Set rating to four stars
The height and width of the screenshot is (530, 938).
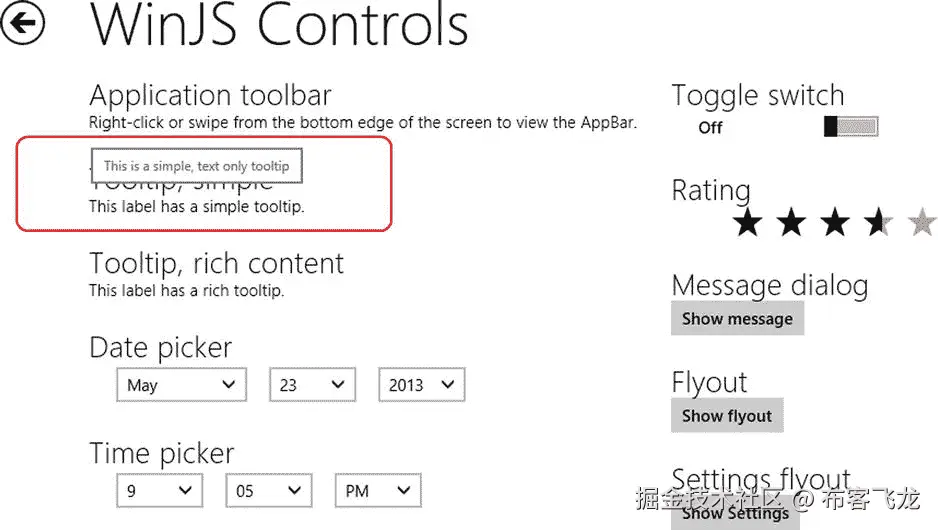[878, 222]
